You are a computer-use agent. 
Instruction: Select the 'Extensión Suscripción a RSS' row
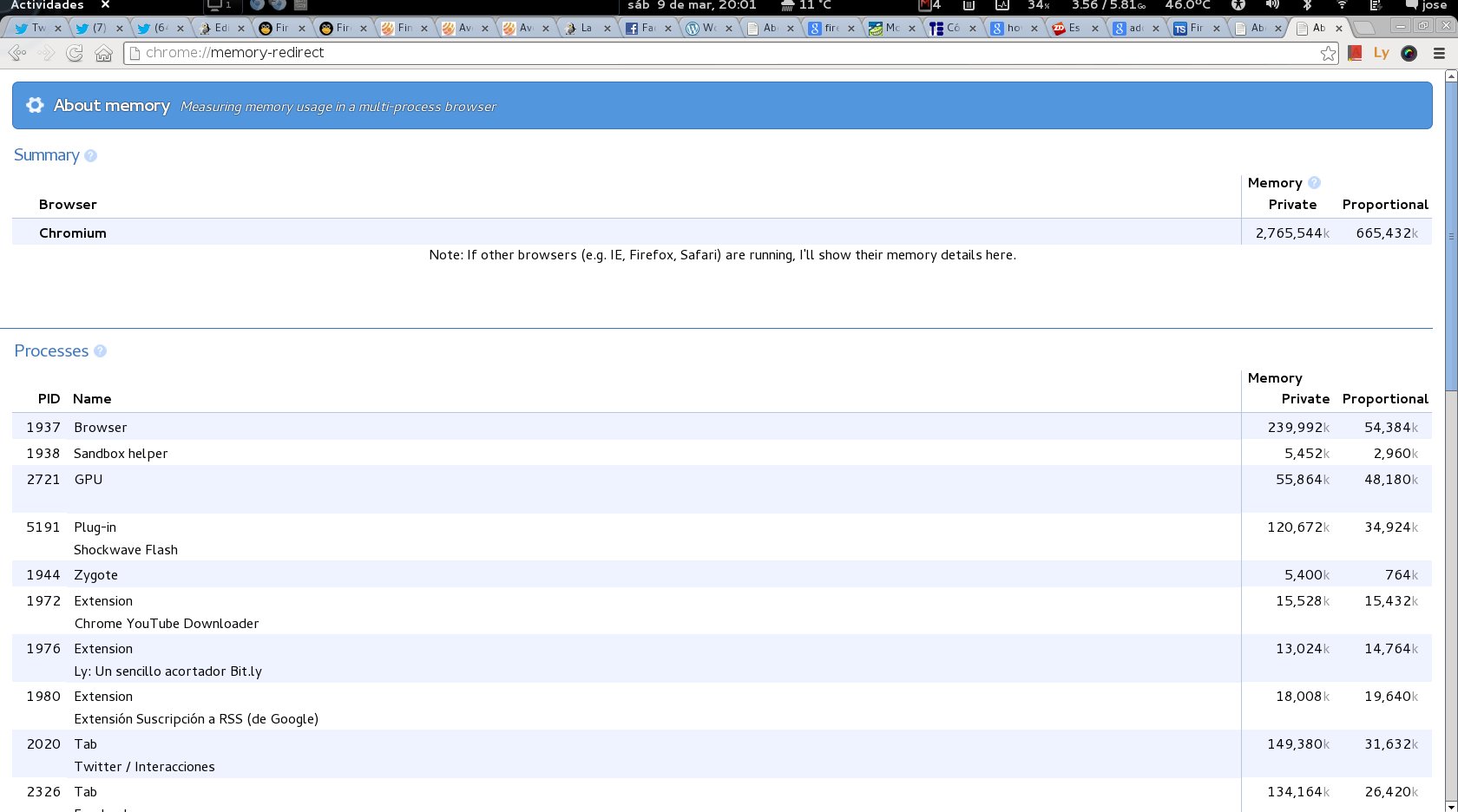[x=722, y=707]
